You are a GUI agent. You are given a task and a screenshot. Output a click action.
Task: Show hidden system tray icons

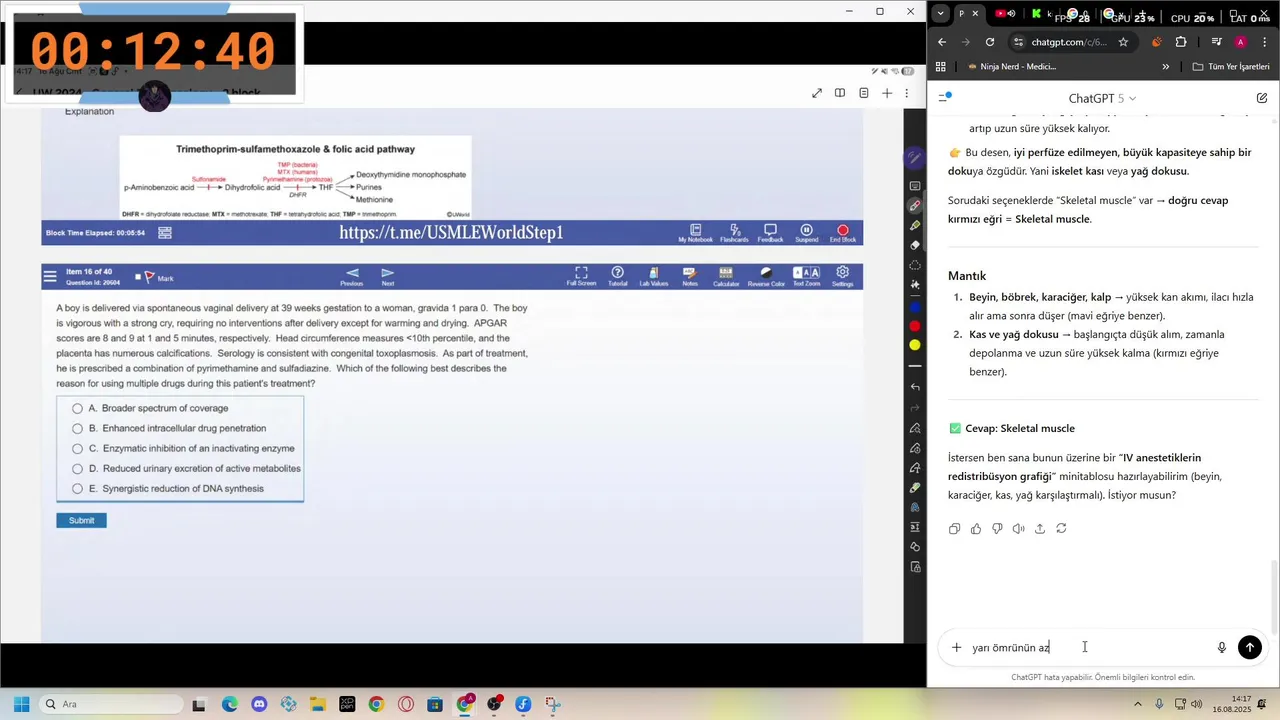coord(1137,704)
